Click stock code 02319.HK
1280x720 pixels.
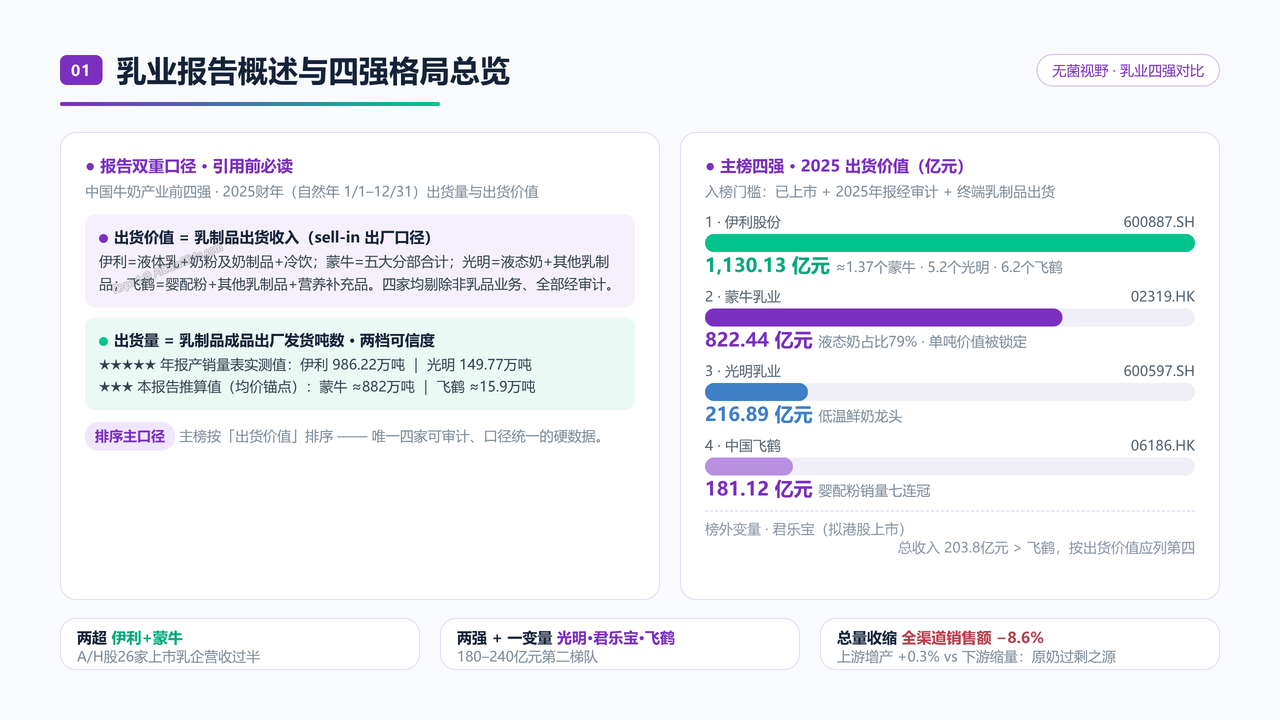pyautogui.click(x=1163, y=296)
